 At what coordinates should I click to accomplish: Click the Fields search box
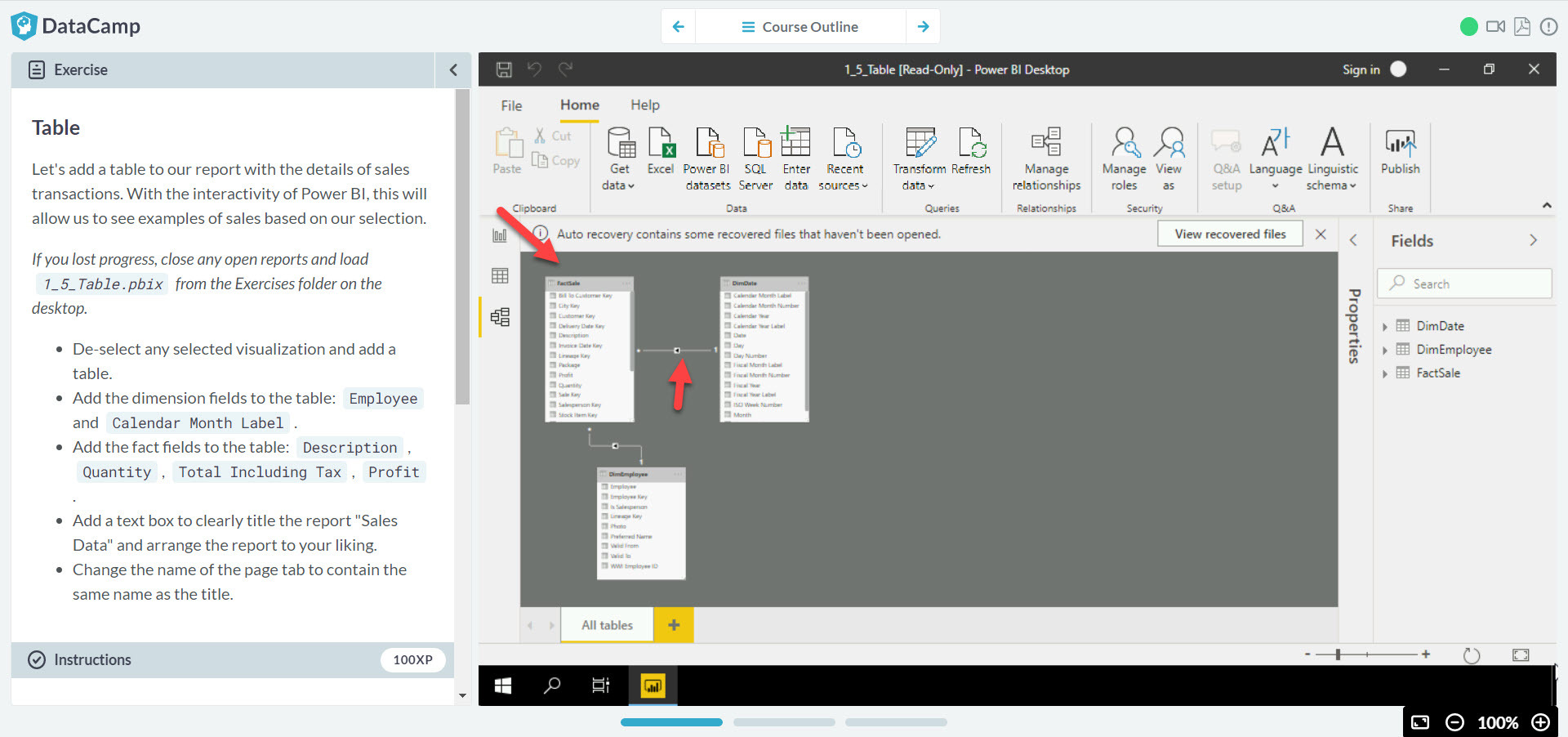(x=1464, y=284)
